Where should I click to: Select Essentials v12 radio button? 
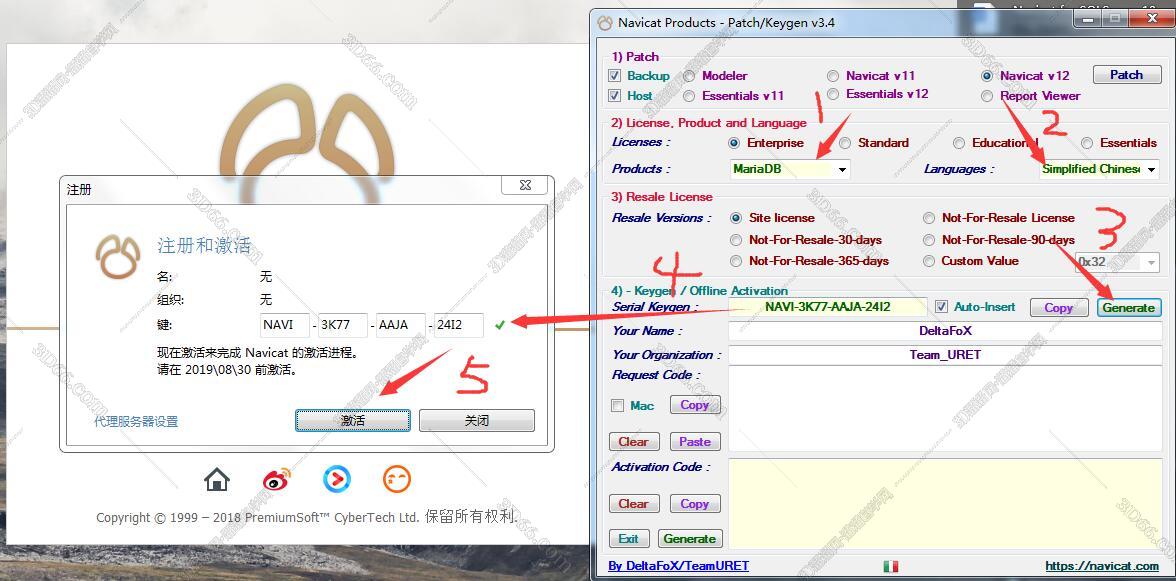point(833,94)
